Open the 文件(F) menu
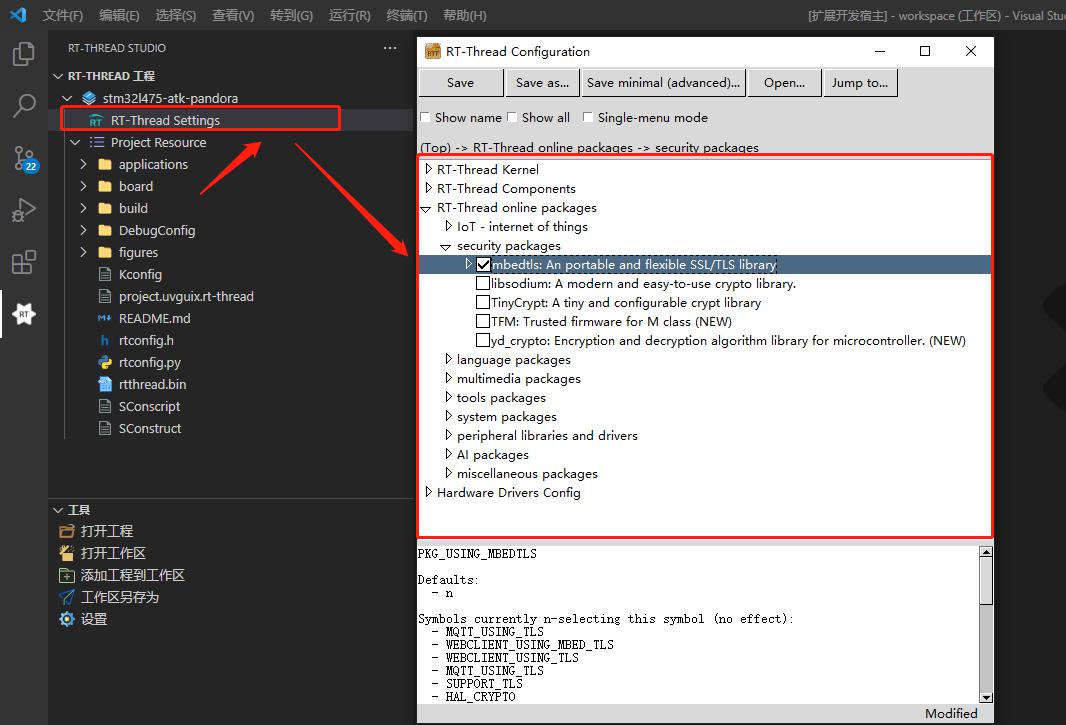 (x=63, y=15)
